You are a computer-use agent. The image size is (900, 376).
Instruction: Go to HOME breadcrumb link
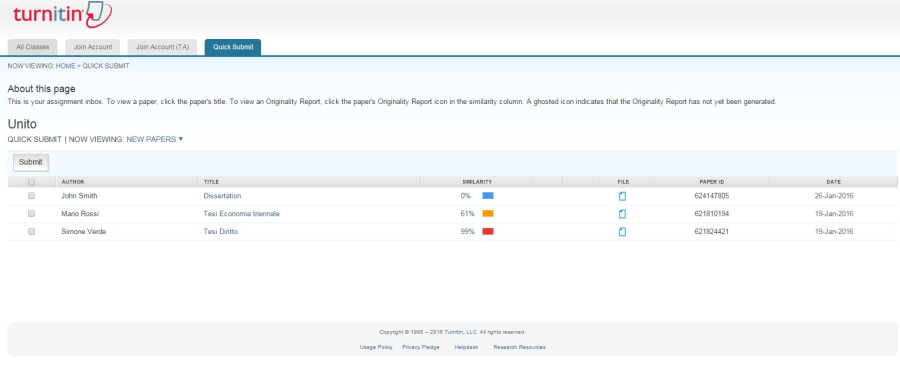point(65,66)
